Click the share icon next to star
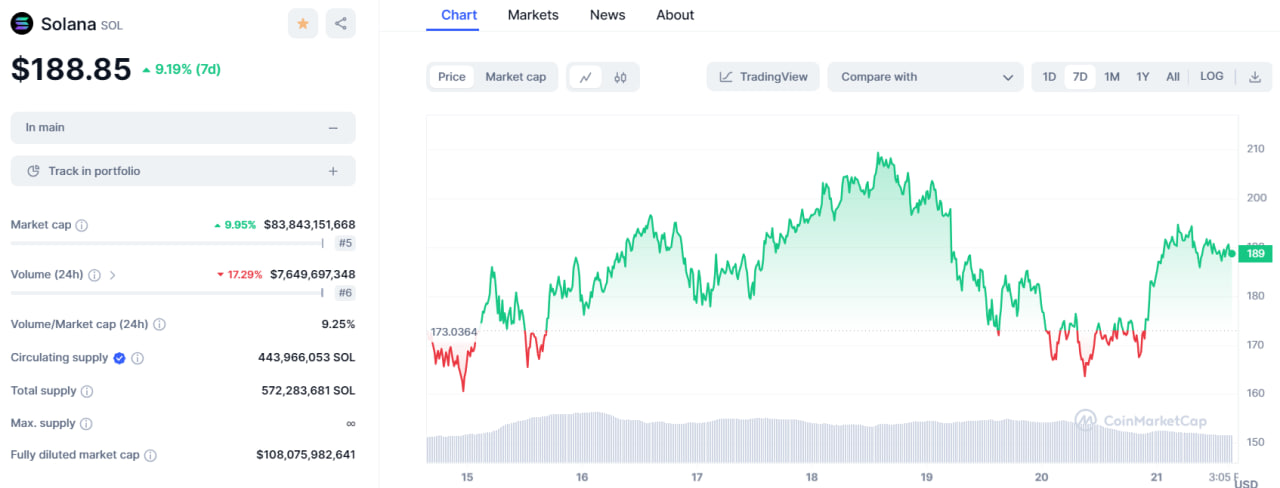 341,23
